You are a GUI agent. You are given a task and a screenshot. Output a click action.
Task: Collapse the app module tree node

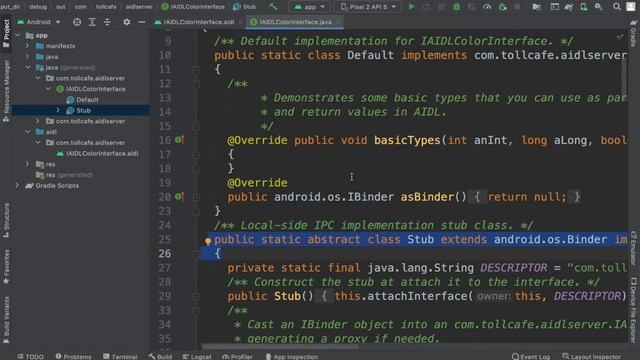(18, 36)
